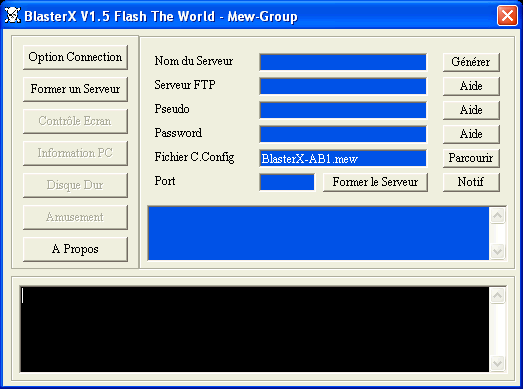Image resolution: width=523 pixels, height=389 pixels.
Task: Click the Port label
Action: [165, 181]
